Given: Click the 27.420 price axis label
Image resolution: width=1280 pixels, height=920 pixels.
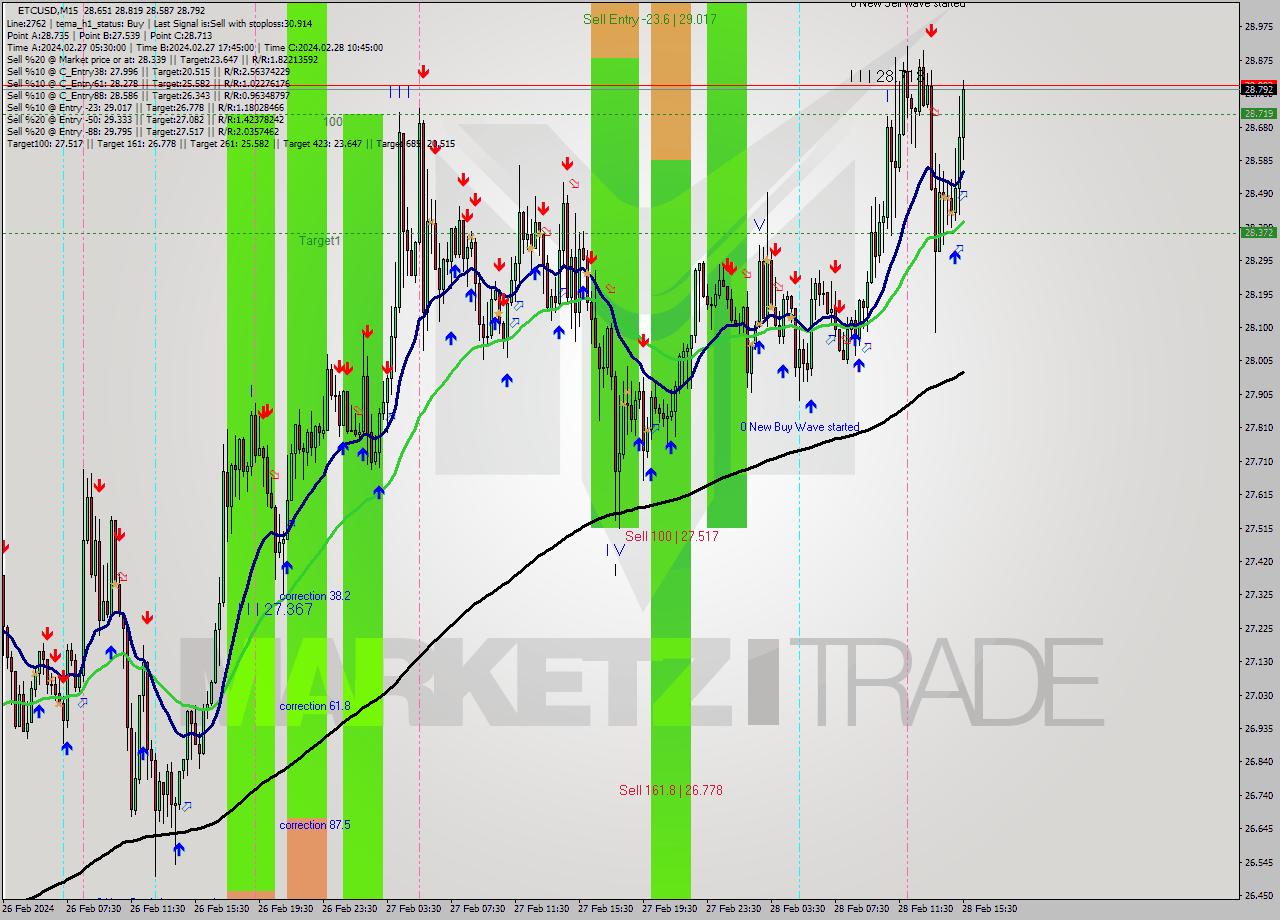Looking at the screenshot, I should [1258, 562].
